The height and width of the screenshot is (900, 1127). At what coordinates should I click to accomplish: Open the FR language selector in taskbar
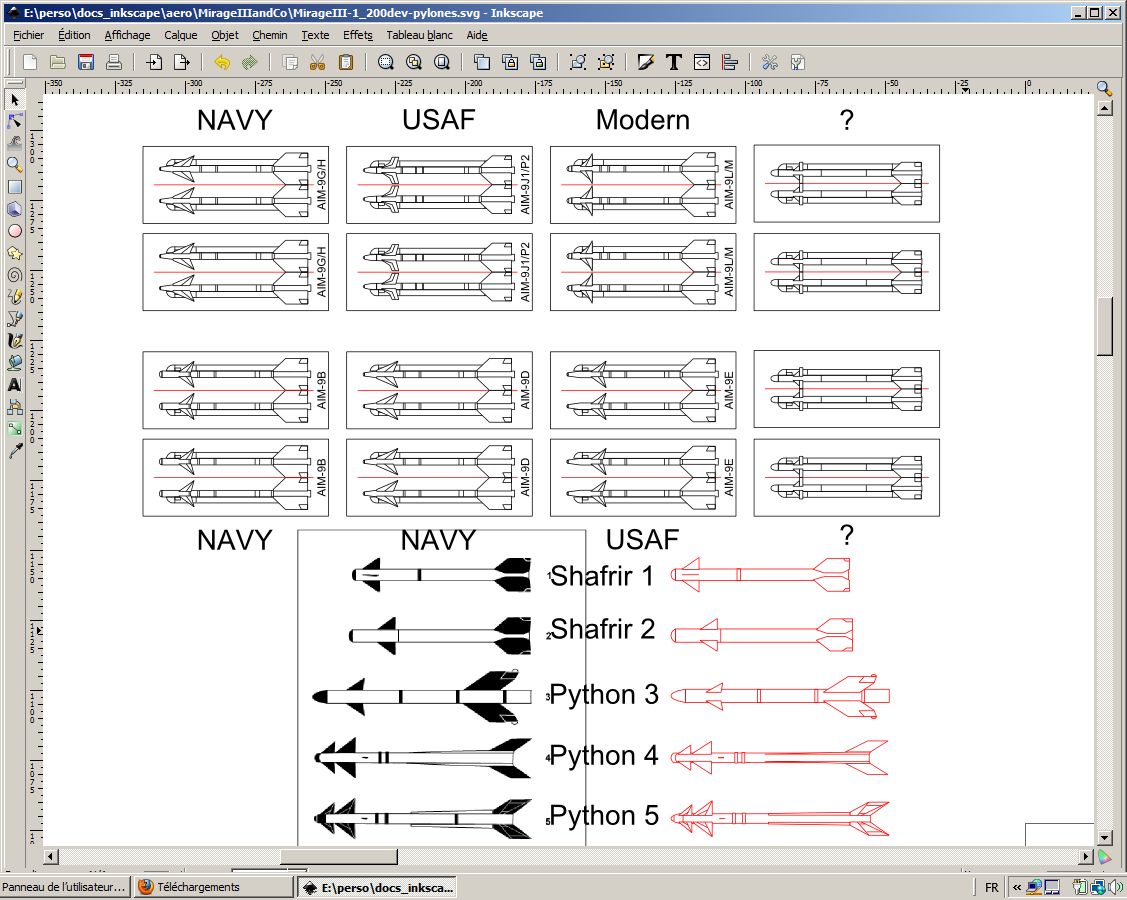click(991, 887)
